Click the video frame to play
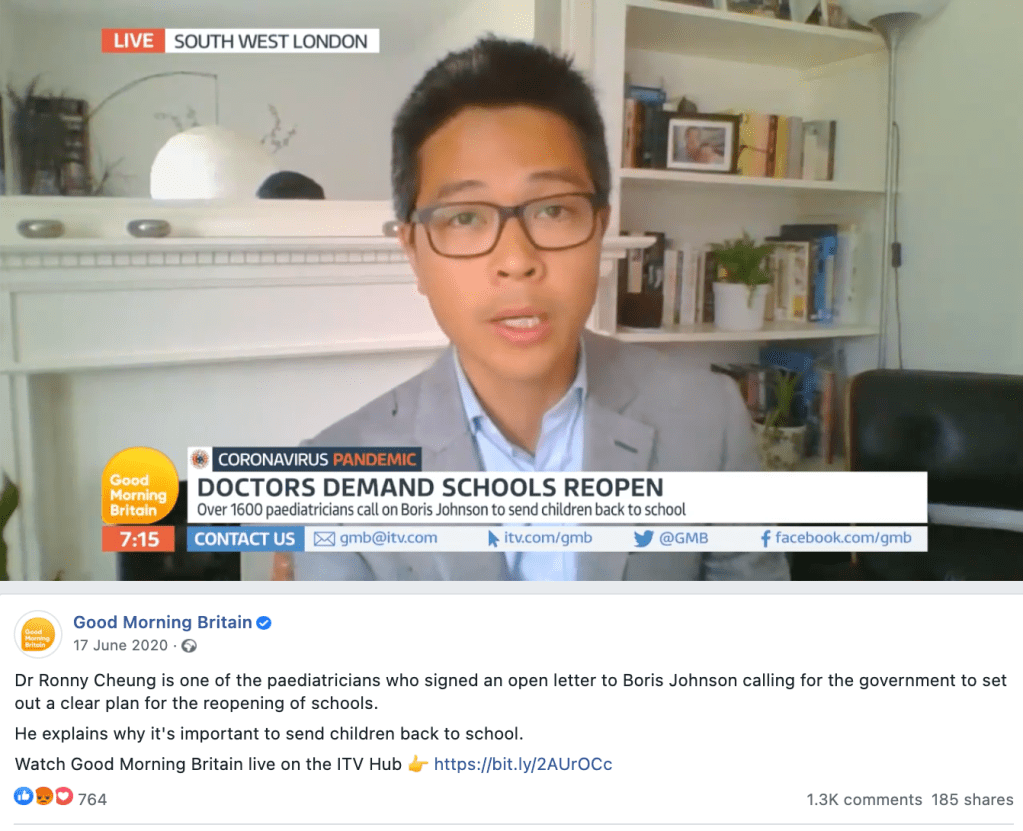 pos(512,290)
